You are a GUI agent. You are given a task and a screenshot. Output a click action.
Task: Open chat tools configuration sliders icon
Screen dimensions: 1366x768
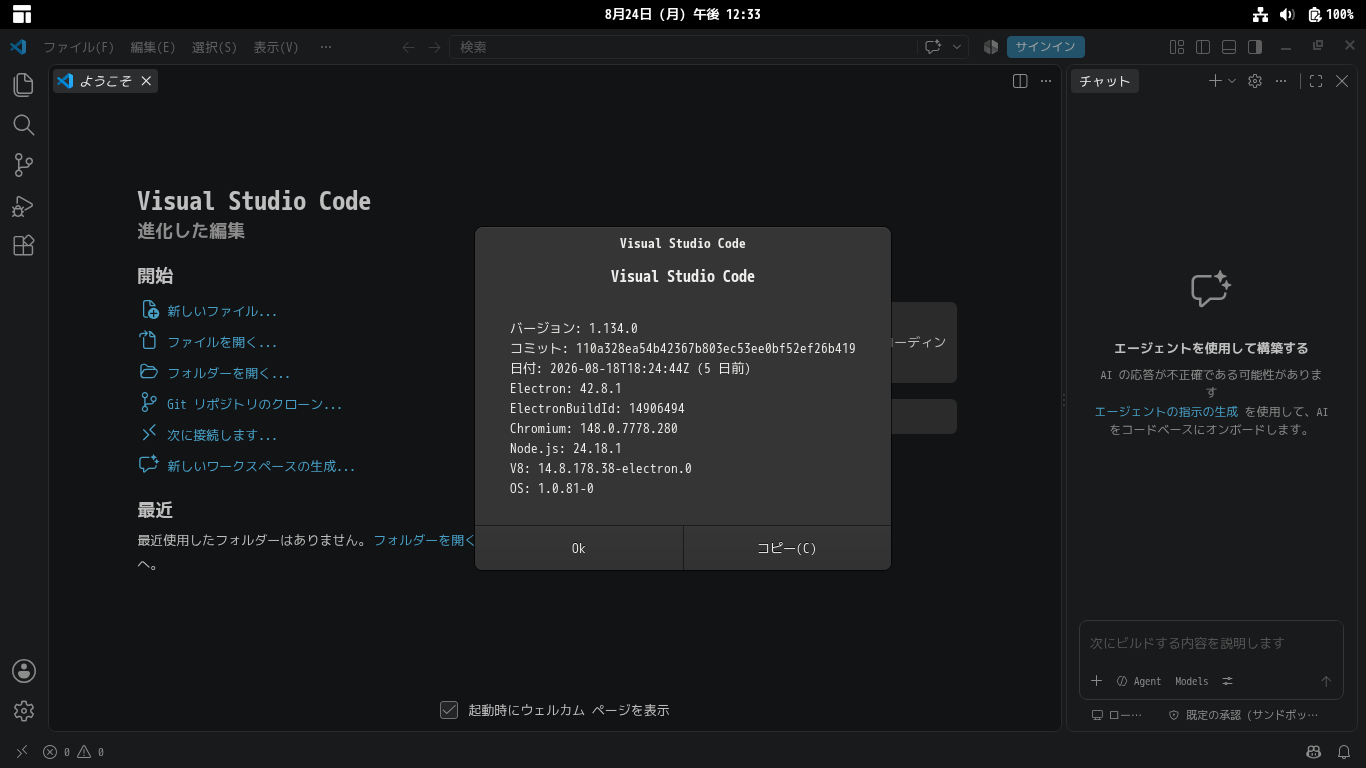point(1228,681)
